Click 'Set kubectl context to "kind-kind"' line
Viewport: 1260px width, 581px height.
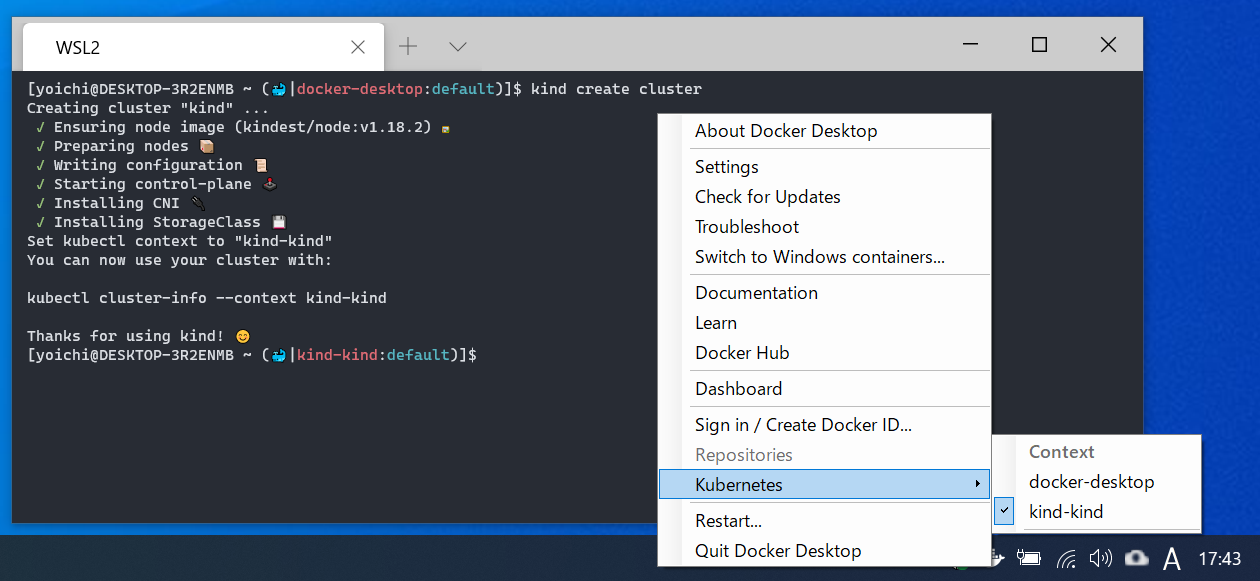(x=180, y=241)
